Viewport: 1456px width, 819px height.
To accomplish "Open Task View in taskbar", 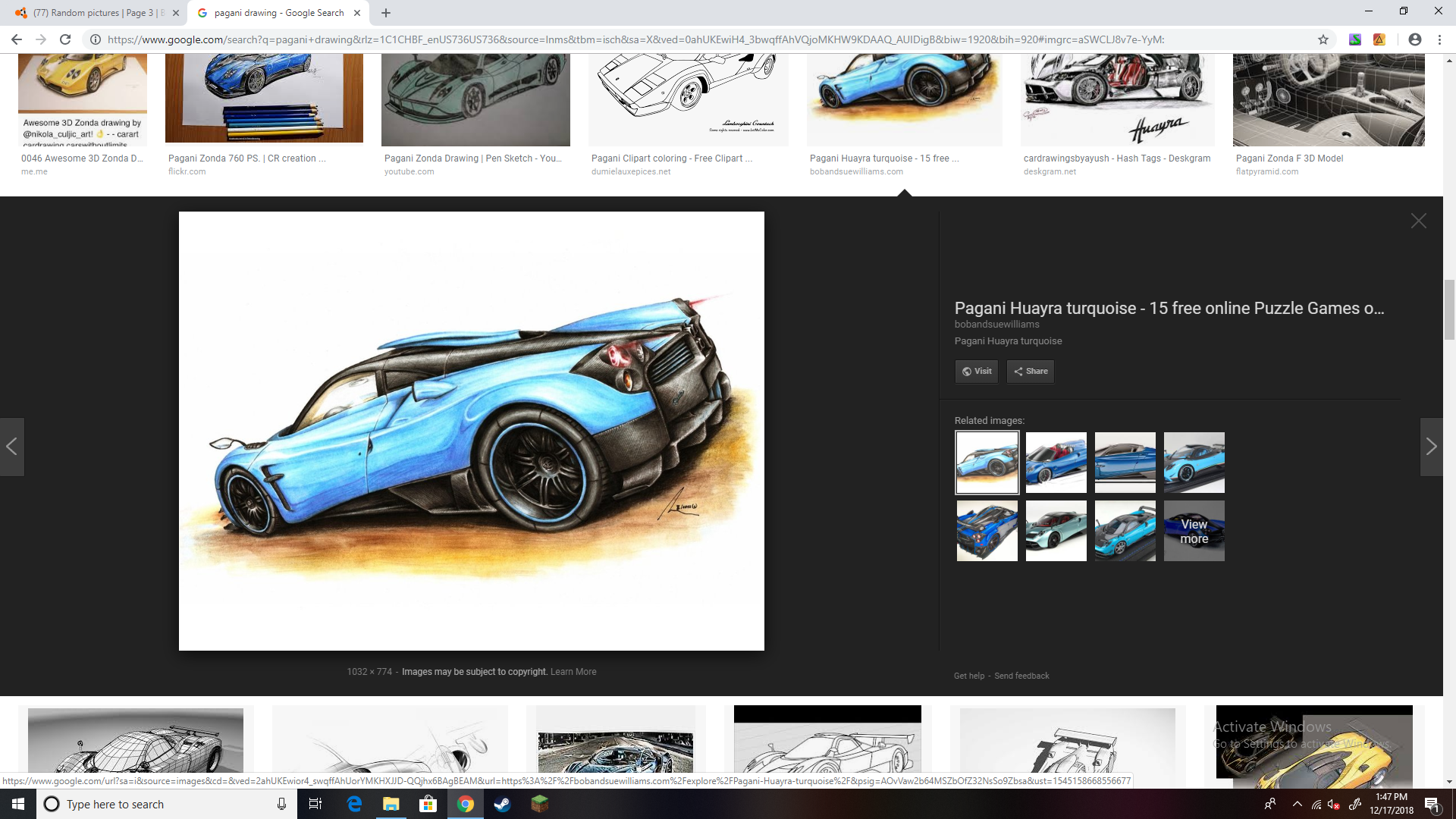I will pyautogui.click(x=315, y=804).
